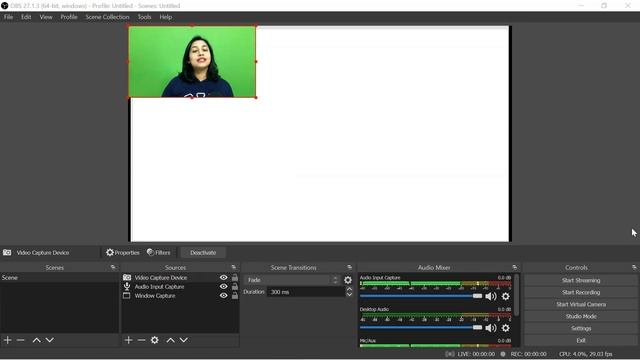Open the File menu
The width and height of the screenshot is (640, 360).
coord(8,17)
